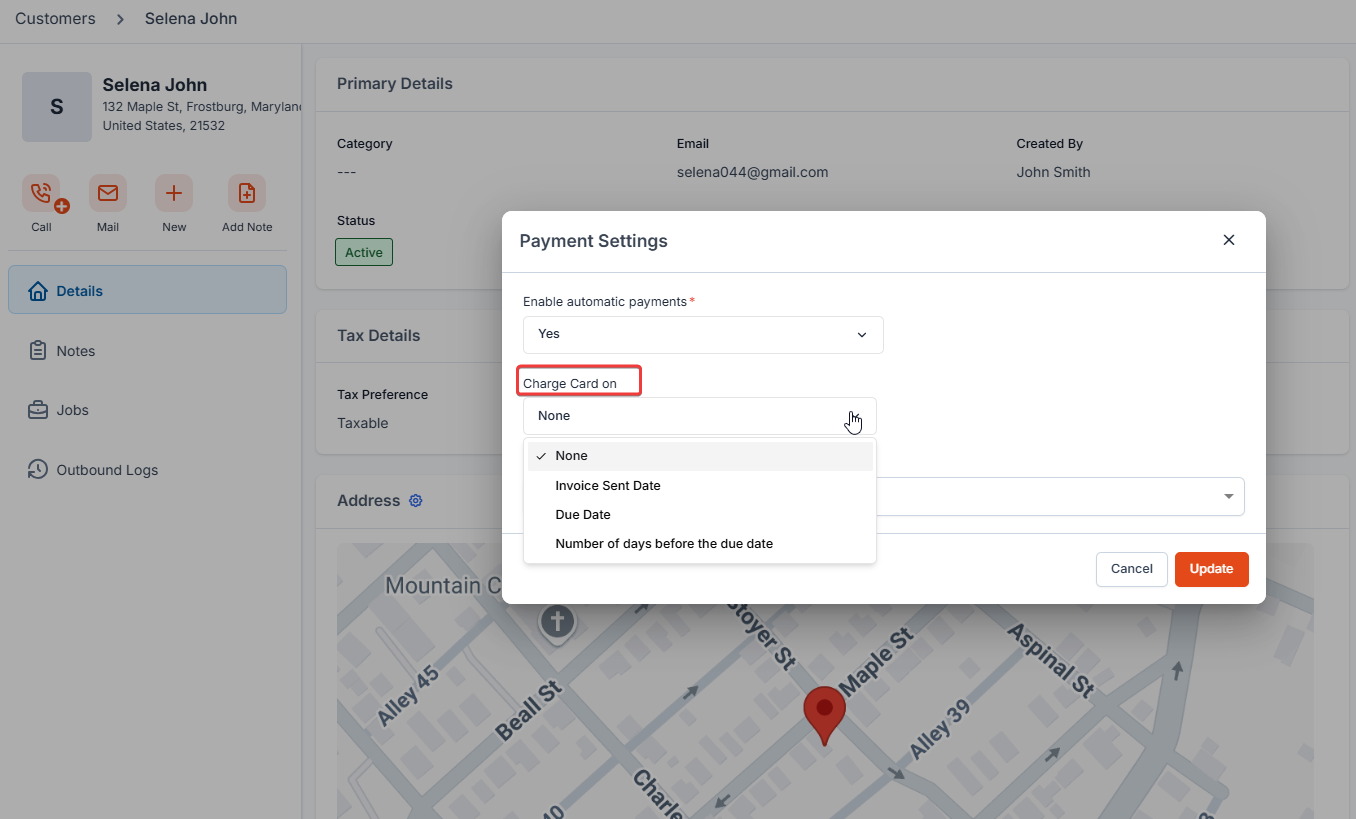Click the S avatar thumbnail
Image resolution: width=1356 pixels, height=819 pixels.
click(x=57, y=107)
